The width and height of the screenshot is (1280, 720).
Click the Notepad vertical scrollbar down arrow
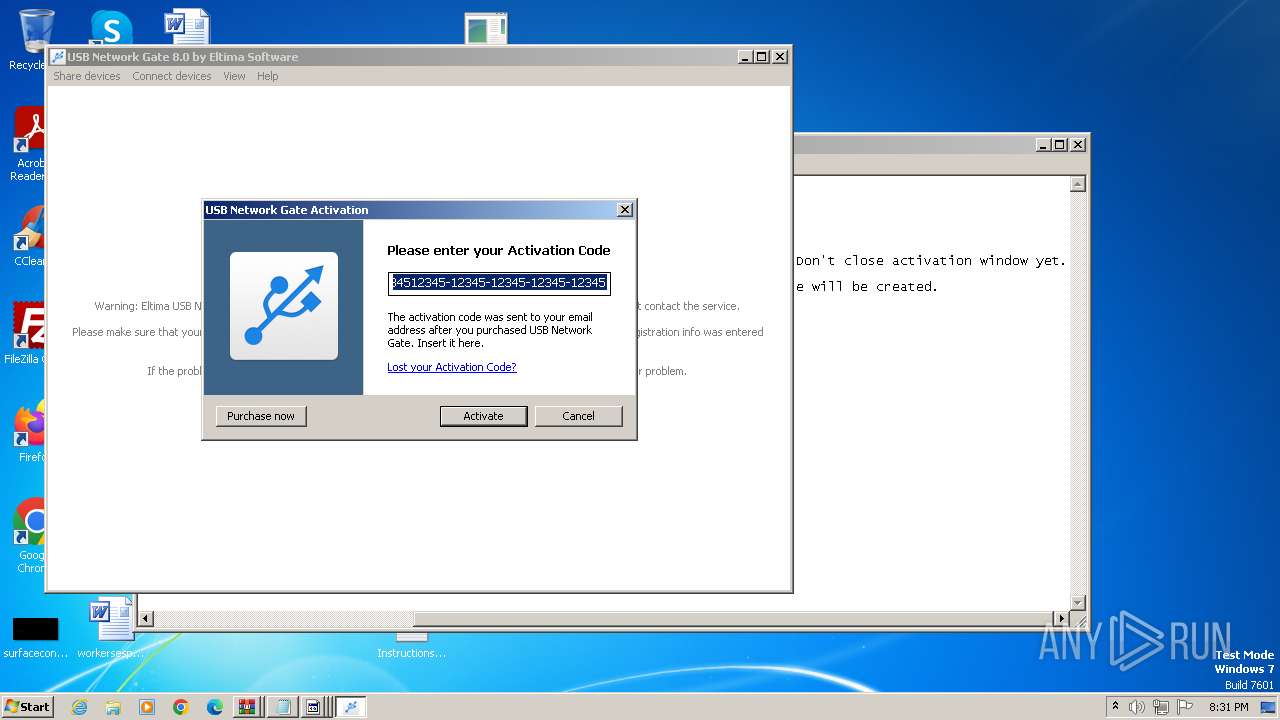[x=1078, y=603]
